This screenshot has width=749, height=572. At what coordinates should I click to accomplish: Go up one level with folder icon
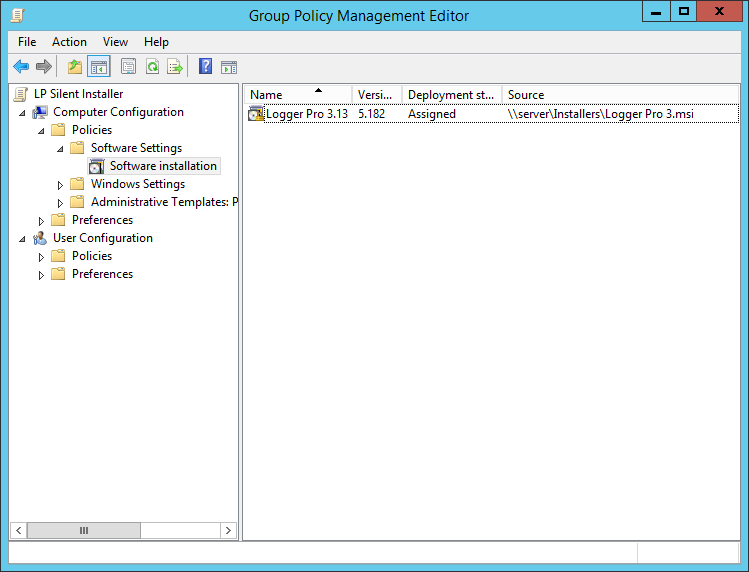75,66
